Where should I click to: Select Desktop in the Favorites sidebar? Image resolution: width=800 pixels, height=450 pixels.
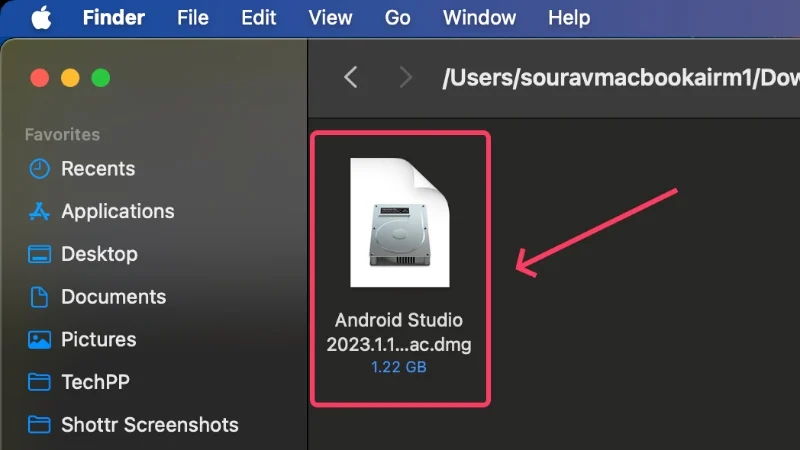point(99,254)
